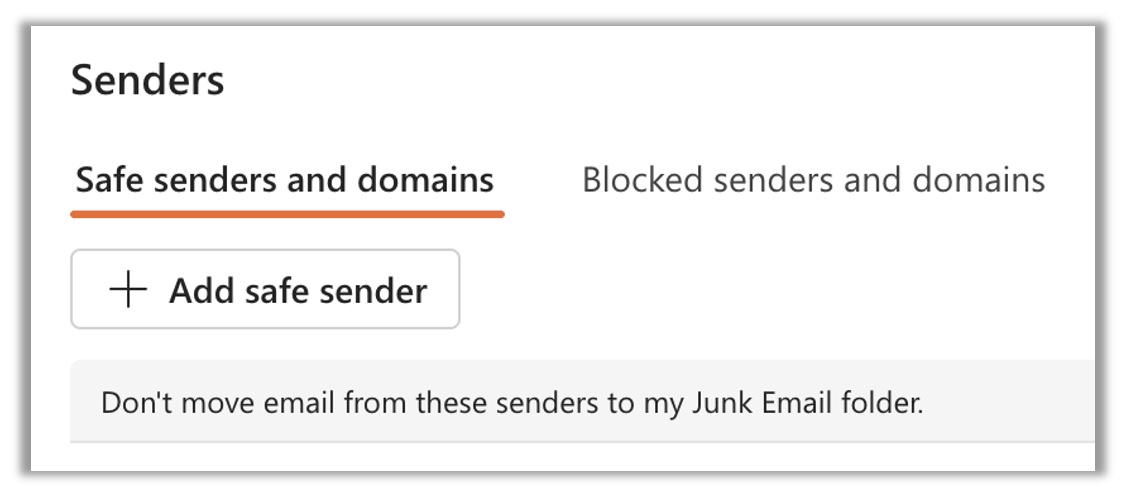Click the "Add safe sender" label text
The image size is (1128, 496).
coord(297,290)
